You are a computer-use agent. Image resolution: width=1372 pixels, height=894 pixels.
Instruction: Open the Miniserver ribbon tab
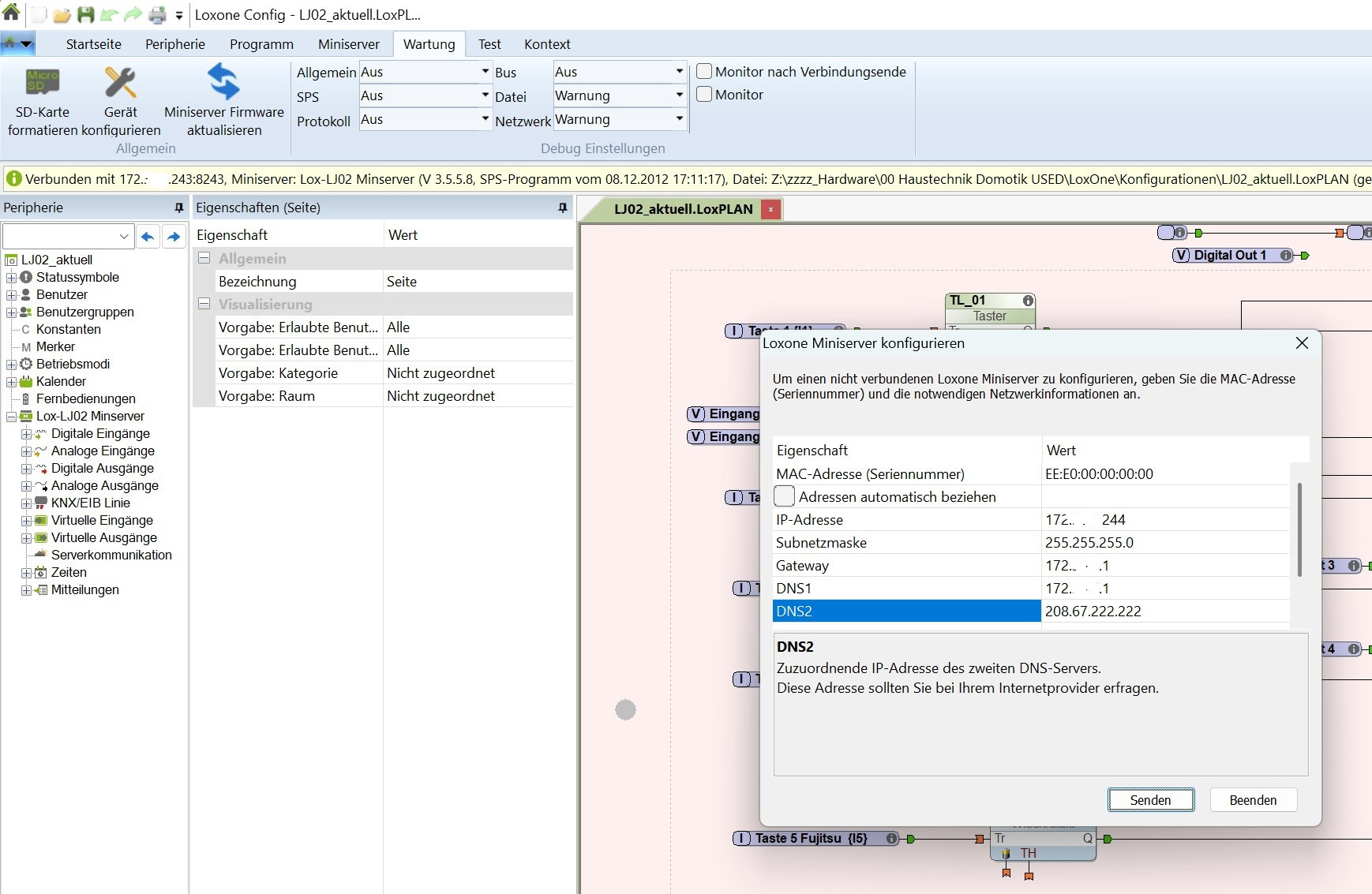348,44
